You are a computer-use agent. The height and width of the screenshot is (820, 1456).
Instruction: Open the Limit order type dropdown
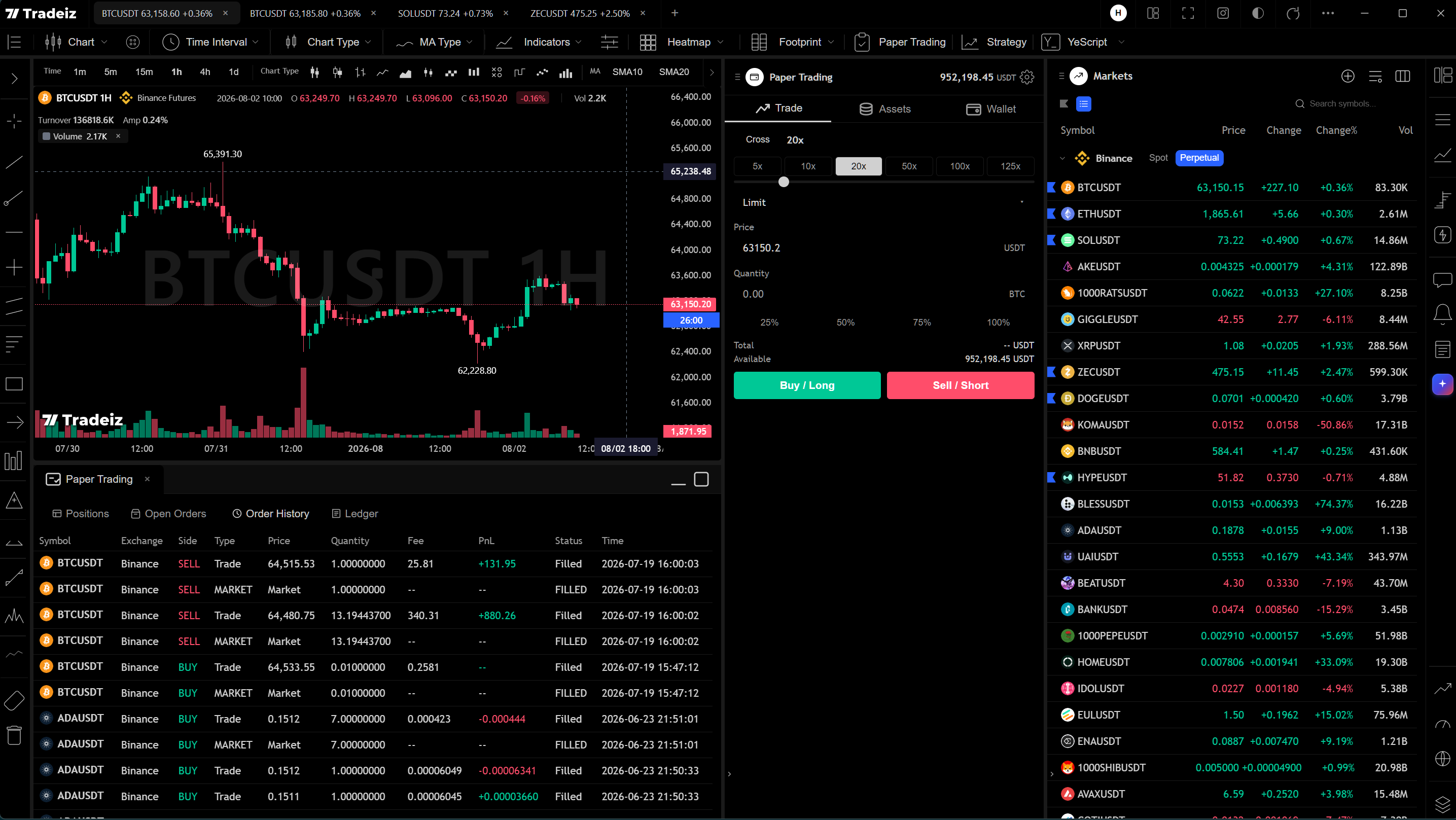(883, 202)
